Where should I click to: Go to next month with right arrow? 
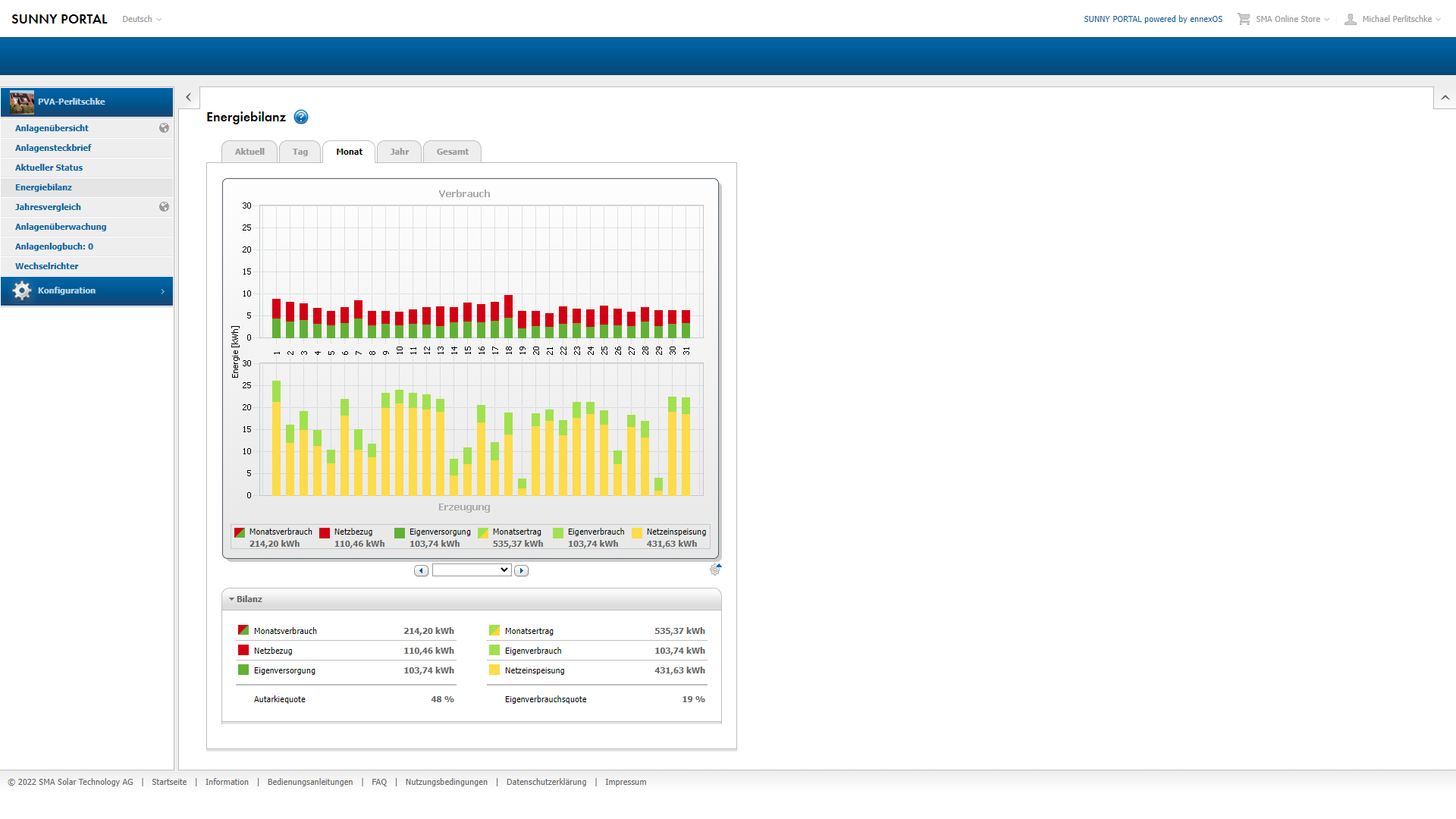[x=521, y=570]
